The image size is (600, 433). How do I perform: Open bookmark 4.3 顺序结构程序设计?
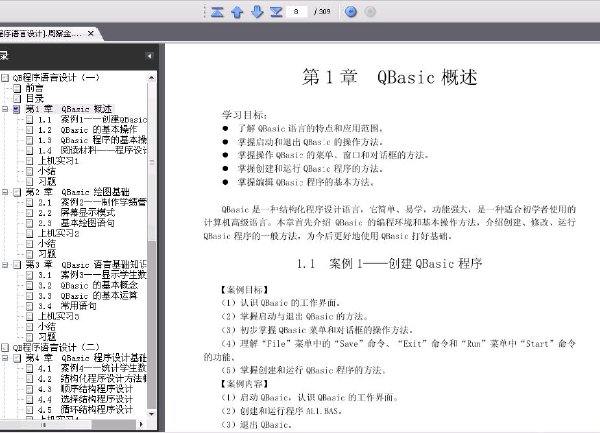coord(85,389)
